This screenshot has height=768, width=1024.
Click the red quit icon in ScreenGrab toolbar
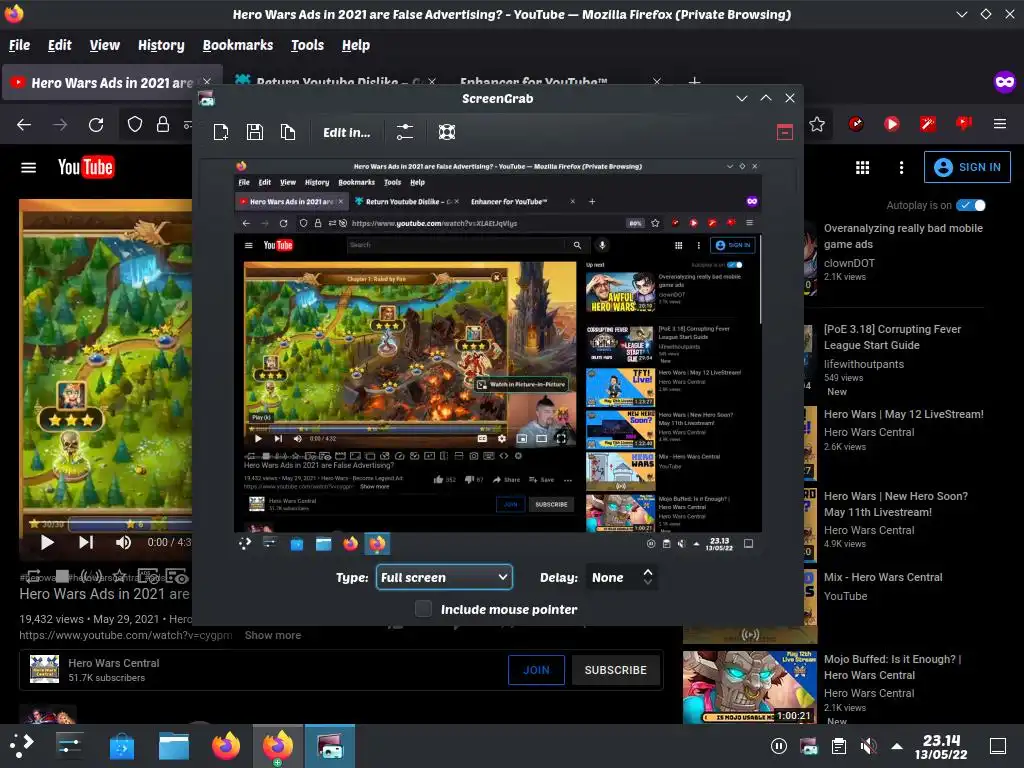[x=785, y=133]
